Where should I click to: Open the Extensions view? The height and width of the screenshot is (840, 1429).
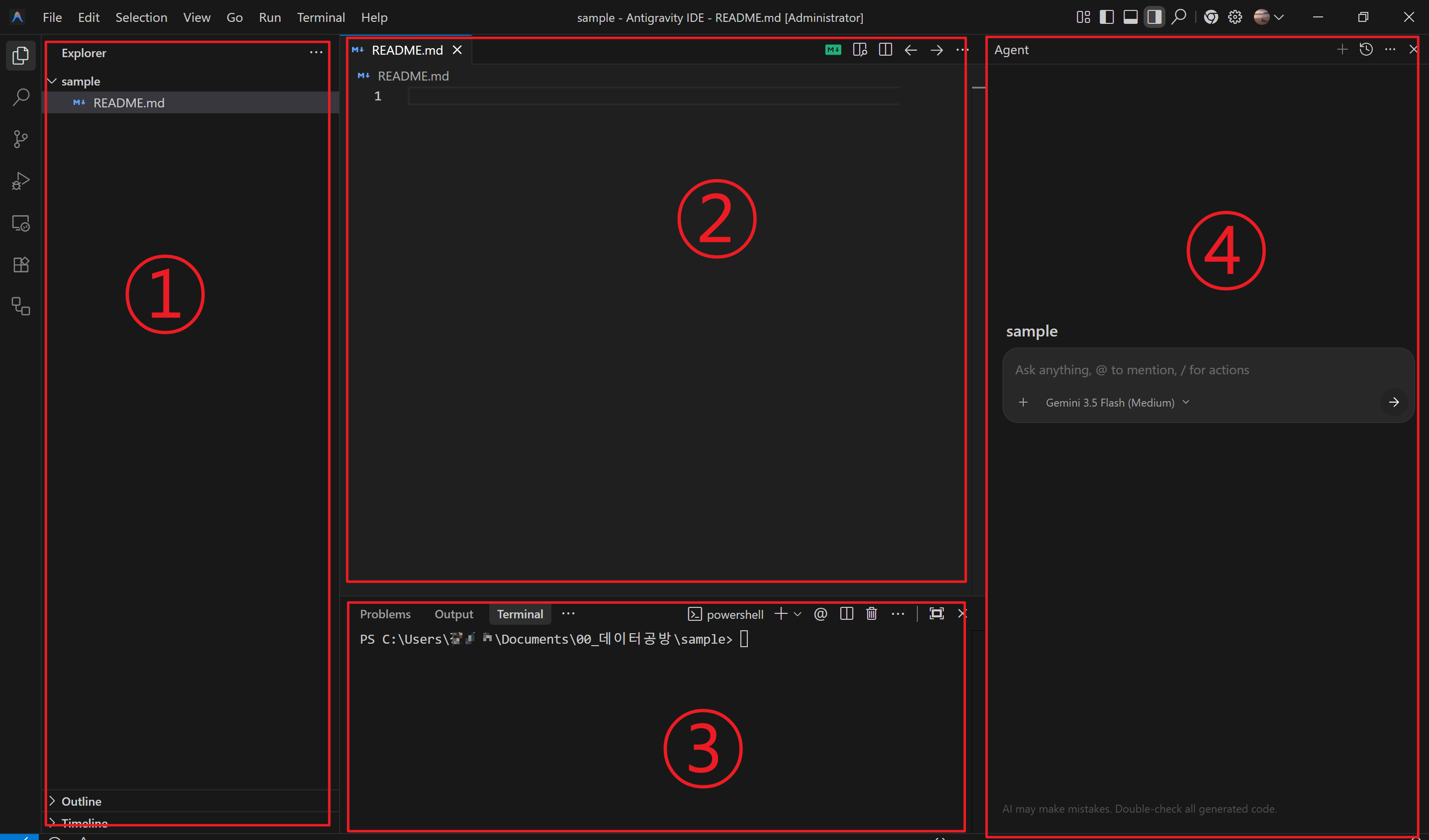click(x=21, y=265)
